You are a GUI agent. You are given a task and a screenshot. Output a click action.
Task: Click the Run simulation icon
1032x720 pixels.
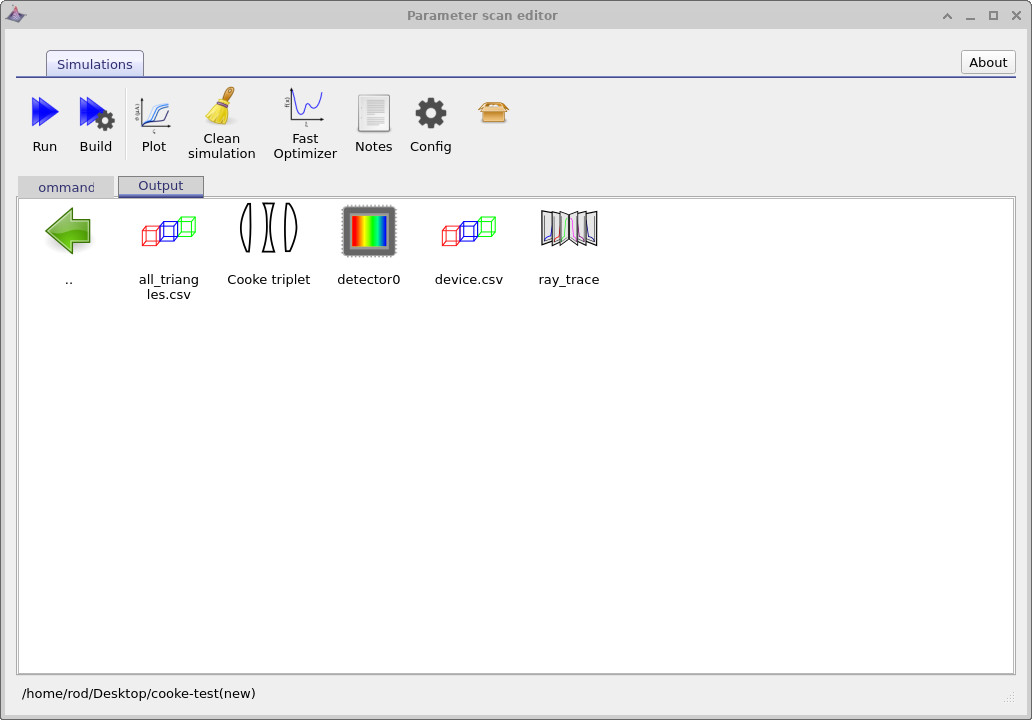(44, 112)
